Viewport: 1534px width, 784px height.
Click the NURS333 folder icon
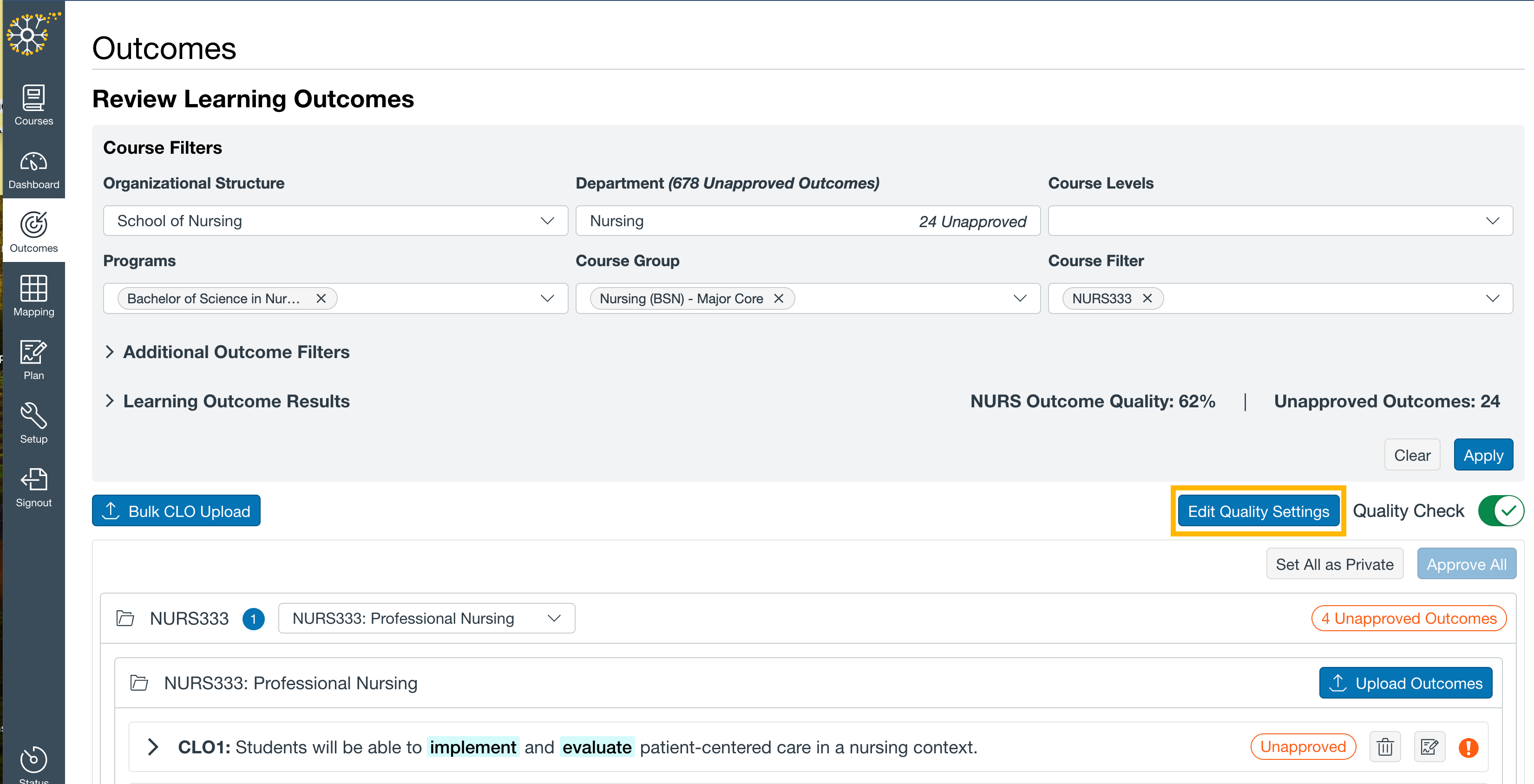tap(125, 618)
